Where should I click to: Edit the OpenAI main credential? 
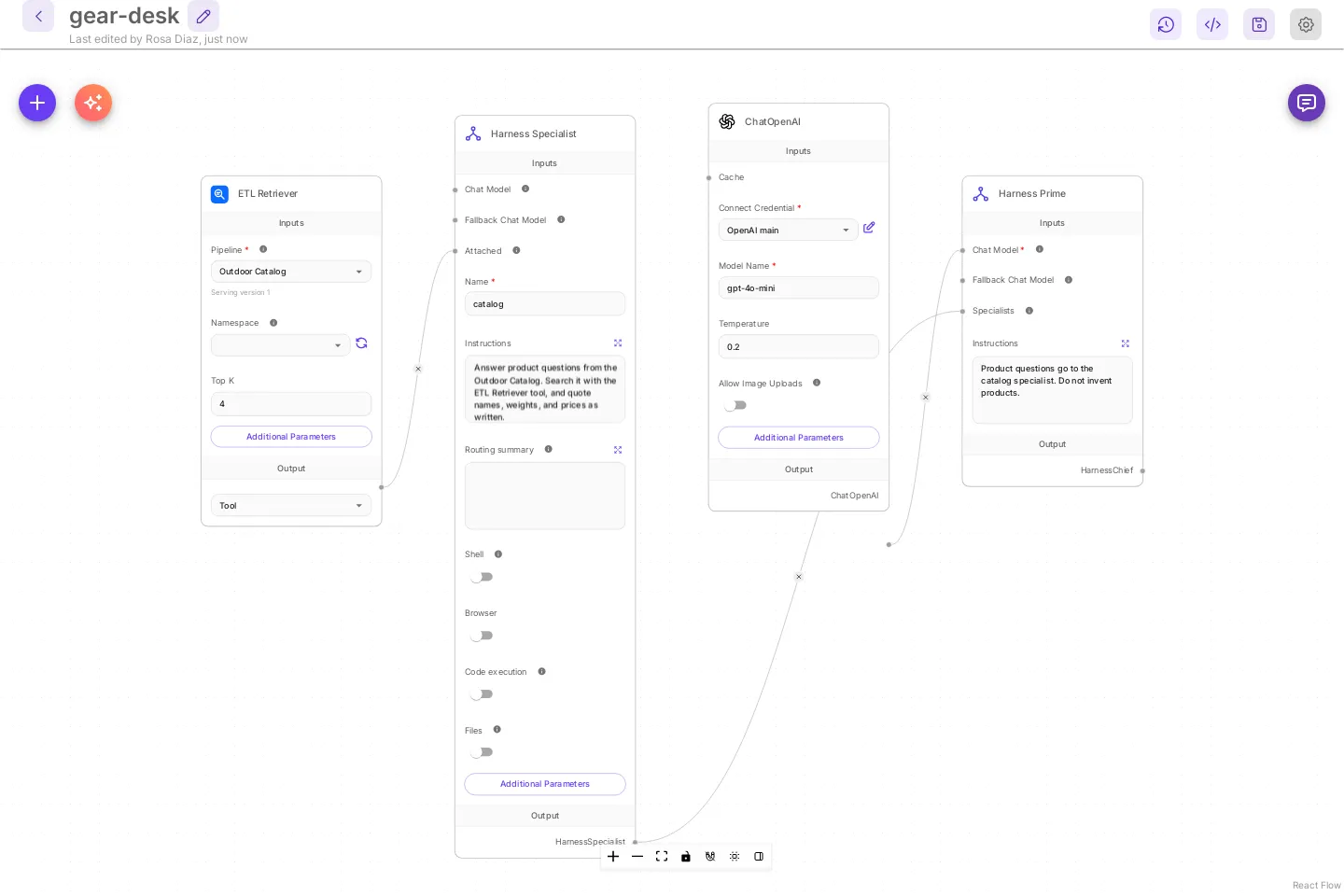pos(869,228)
